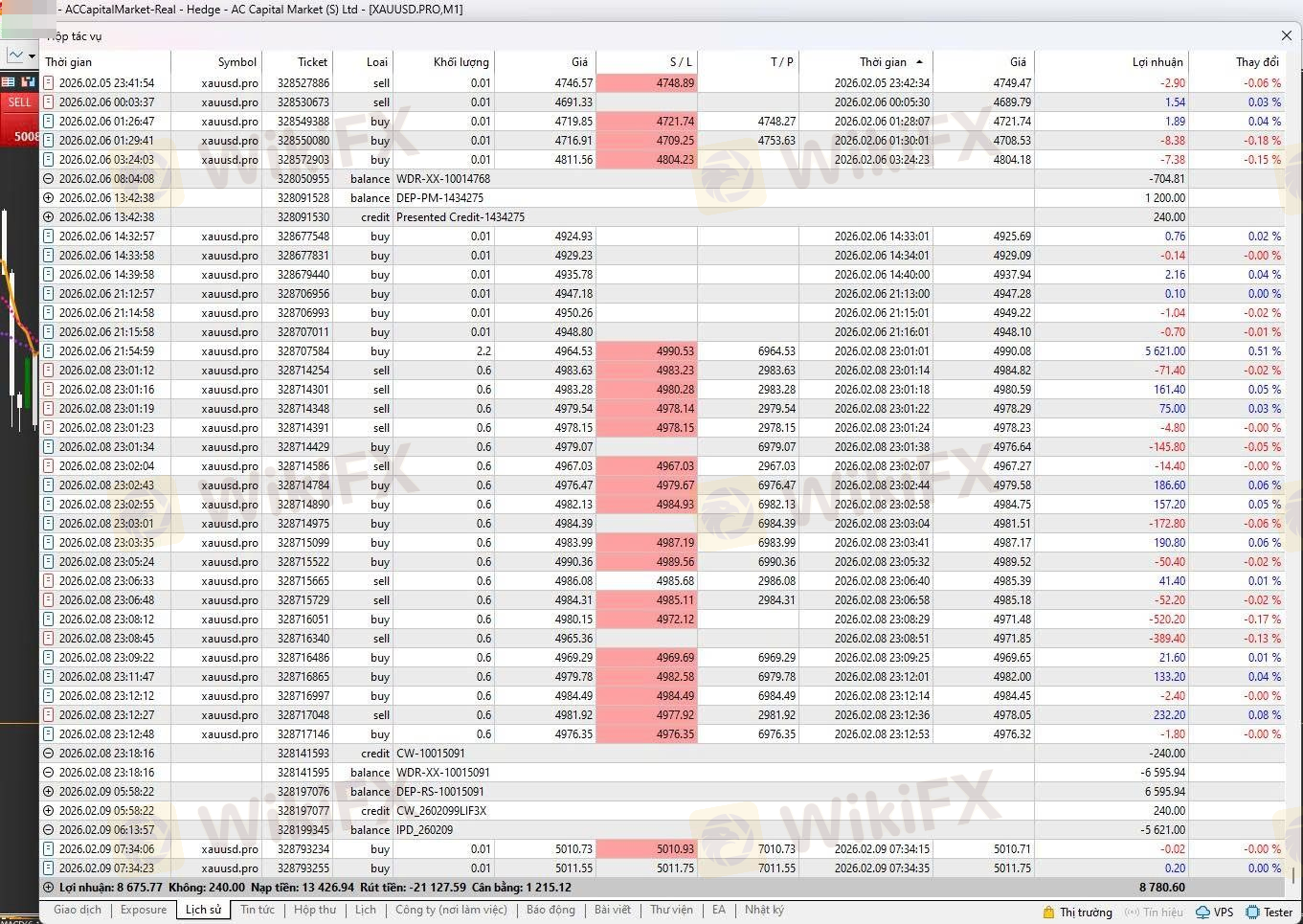Click the buy deal icon for ticket 328793234
Viewport: 1303px width, 924px height.
point(49,849)
